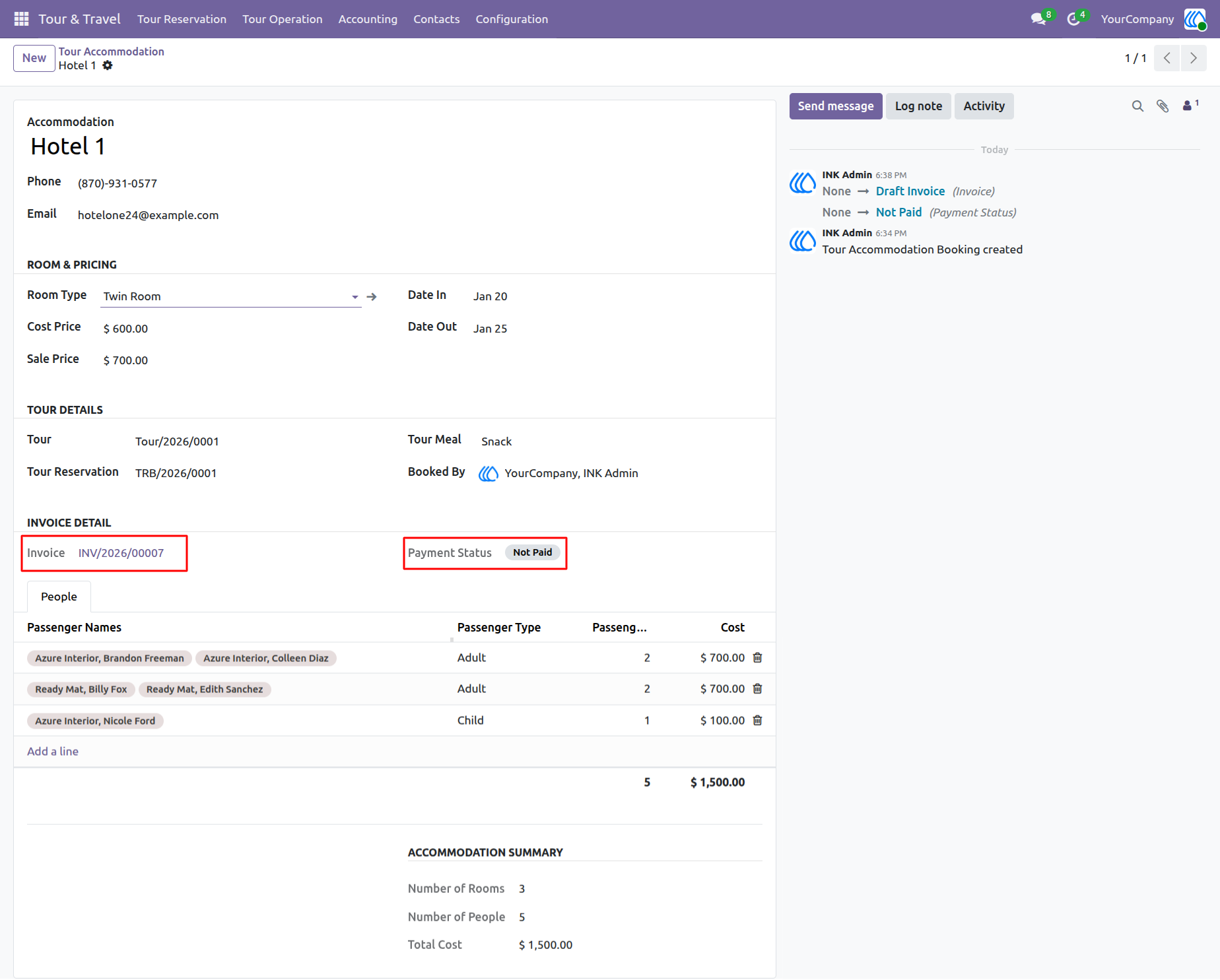Click Tour/2026/0001 tour value

pos(177,441)
